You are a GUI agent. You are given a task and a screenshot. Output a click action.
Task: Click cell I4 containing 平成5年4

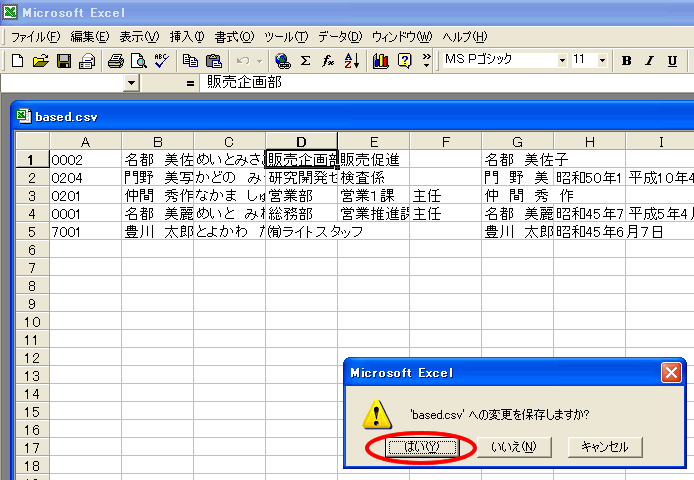[660, 213]
